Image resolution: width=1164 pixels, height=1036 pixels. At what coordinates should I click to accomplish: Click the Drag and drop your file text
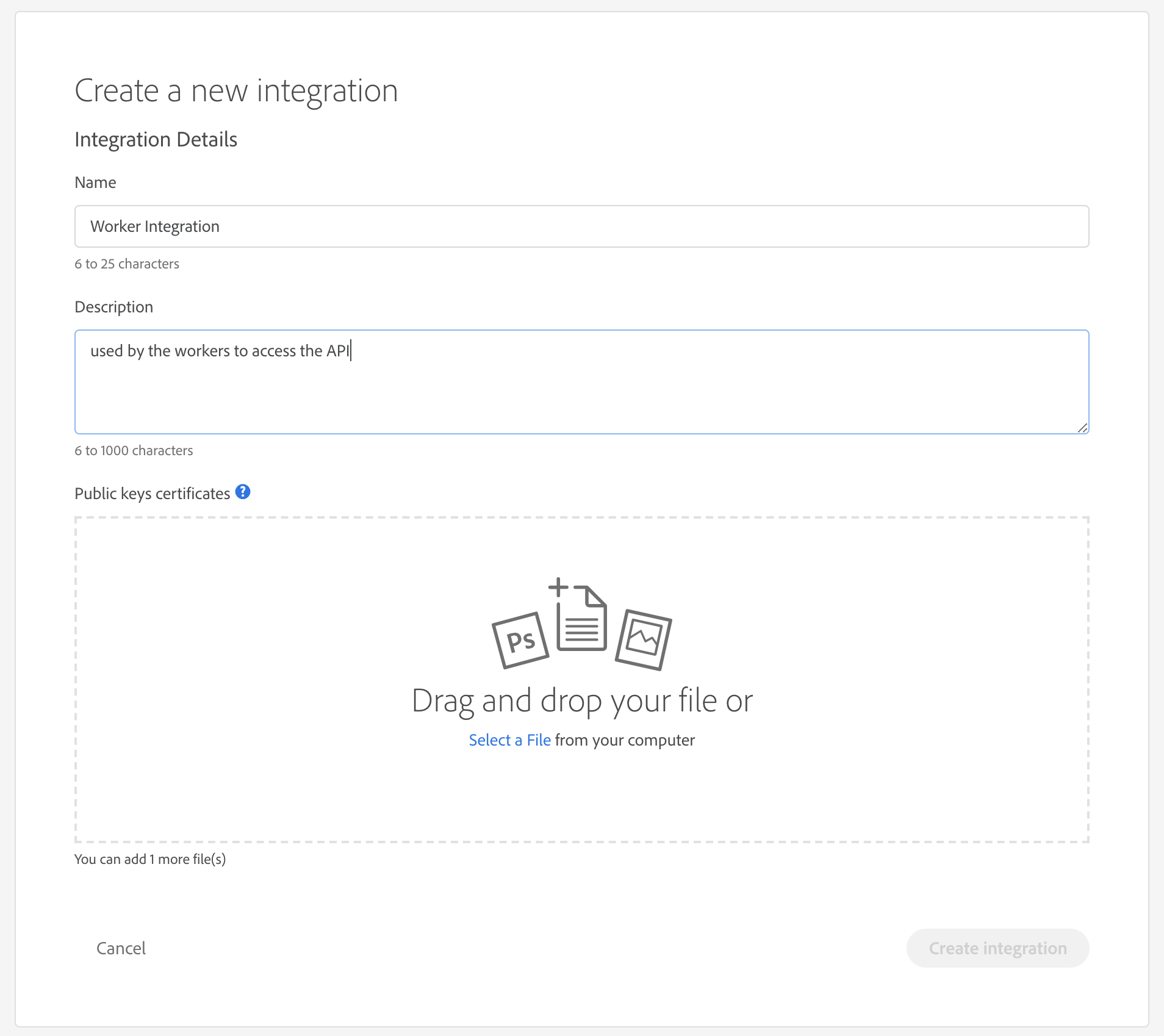581,700
